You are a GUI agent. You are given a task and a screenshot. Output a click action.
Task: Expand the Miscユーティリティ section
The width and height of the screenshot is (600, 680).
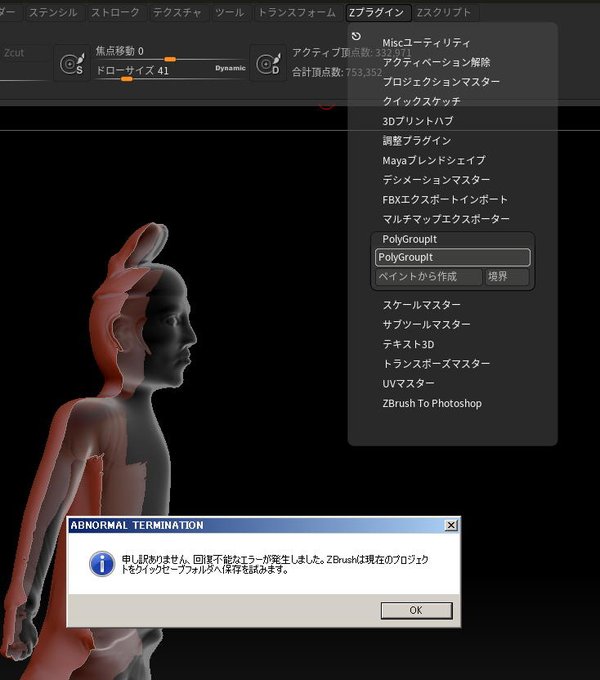[x=426, y=43]
